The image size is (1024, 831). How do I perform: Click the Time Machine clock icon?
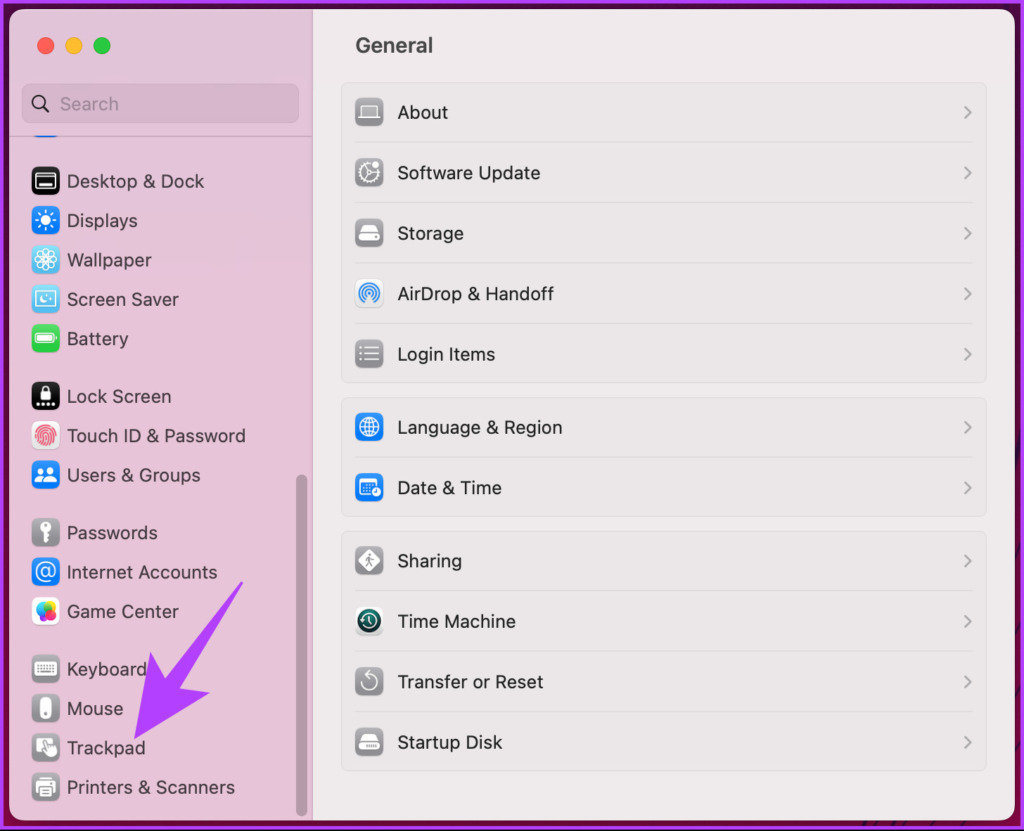[369, 621]
